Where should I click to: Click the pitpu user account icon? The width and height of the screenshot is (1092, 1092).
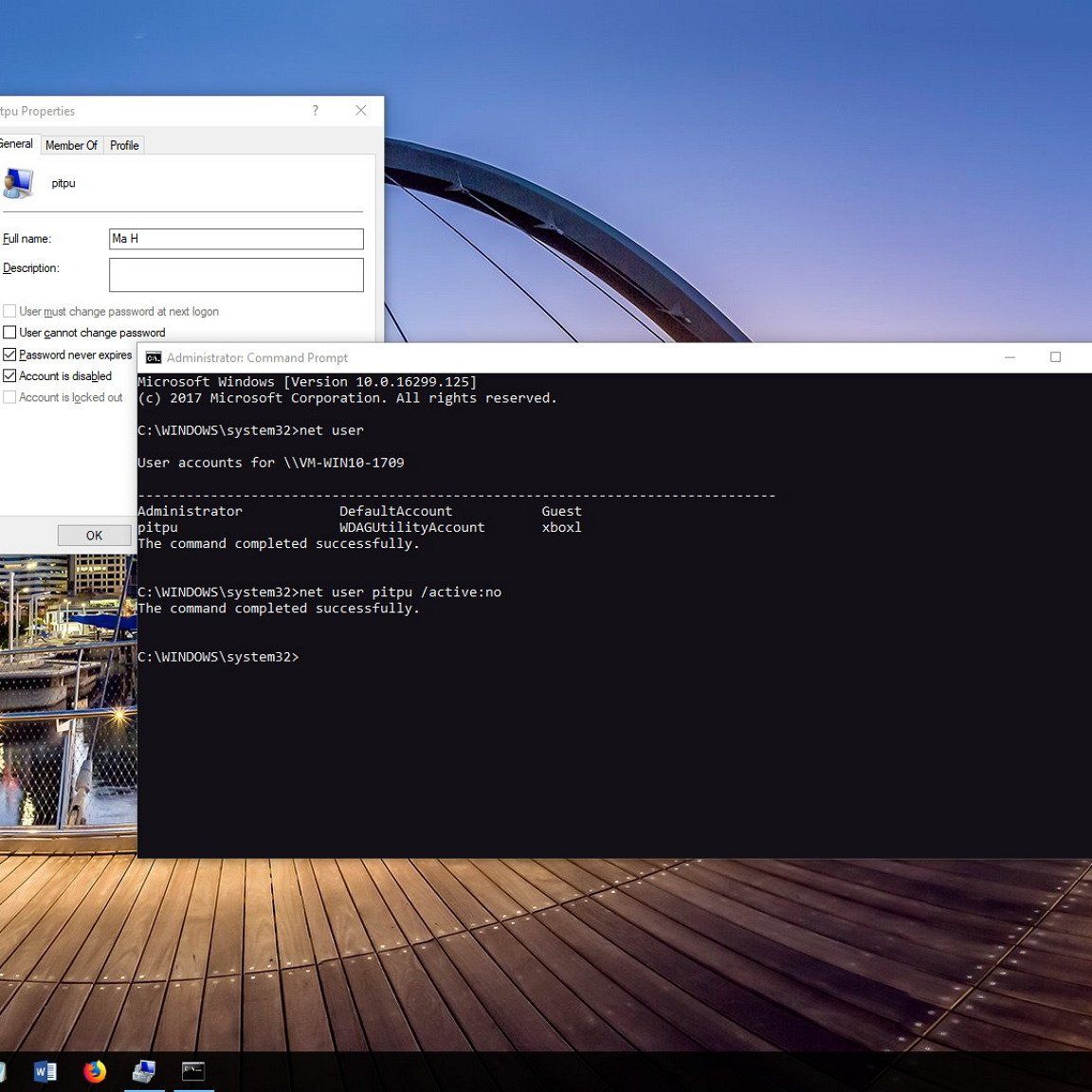pyautogui.click(x=18, y=182)
